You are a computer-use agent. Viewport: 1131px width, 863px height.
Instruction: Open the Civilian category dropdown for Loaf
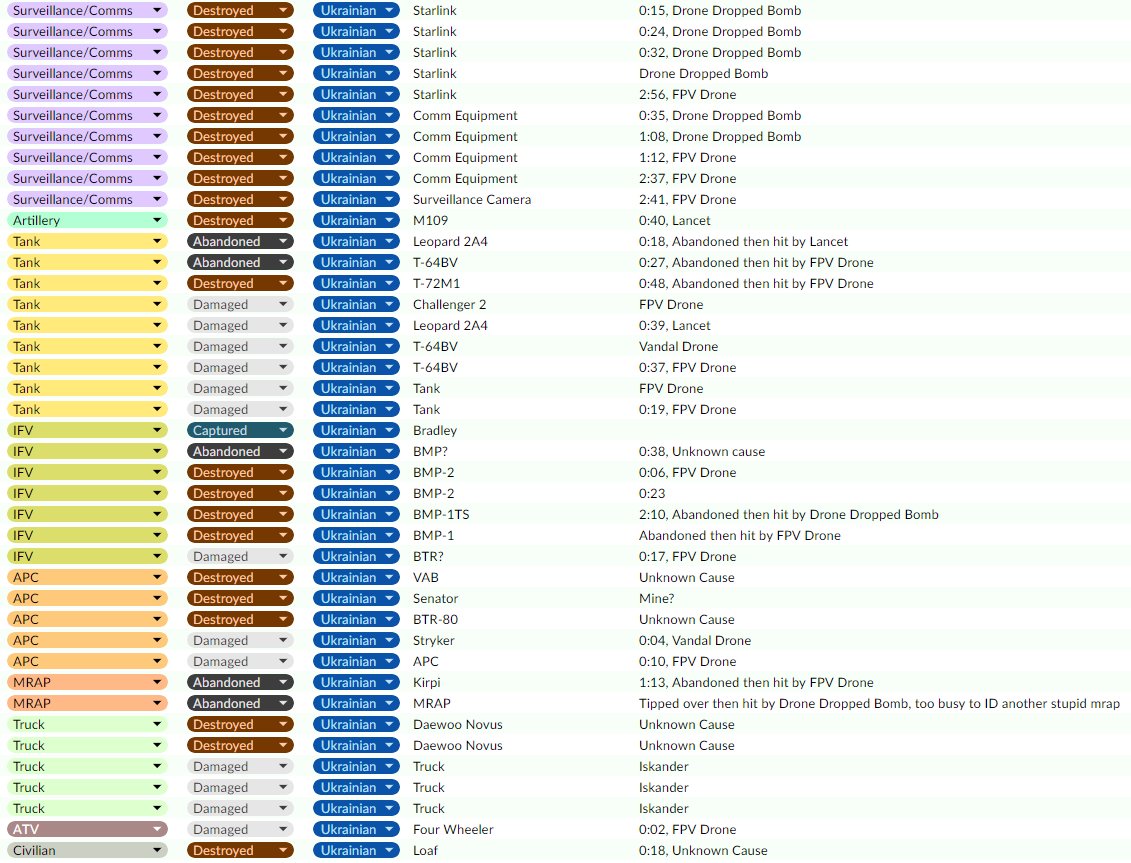tap(87, 850)
